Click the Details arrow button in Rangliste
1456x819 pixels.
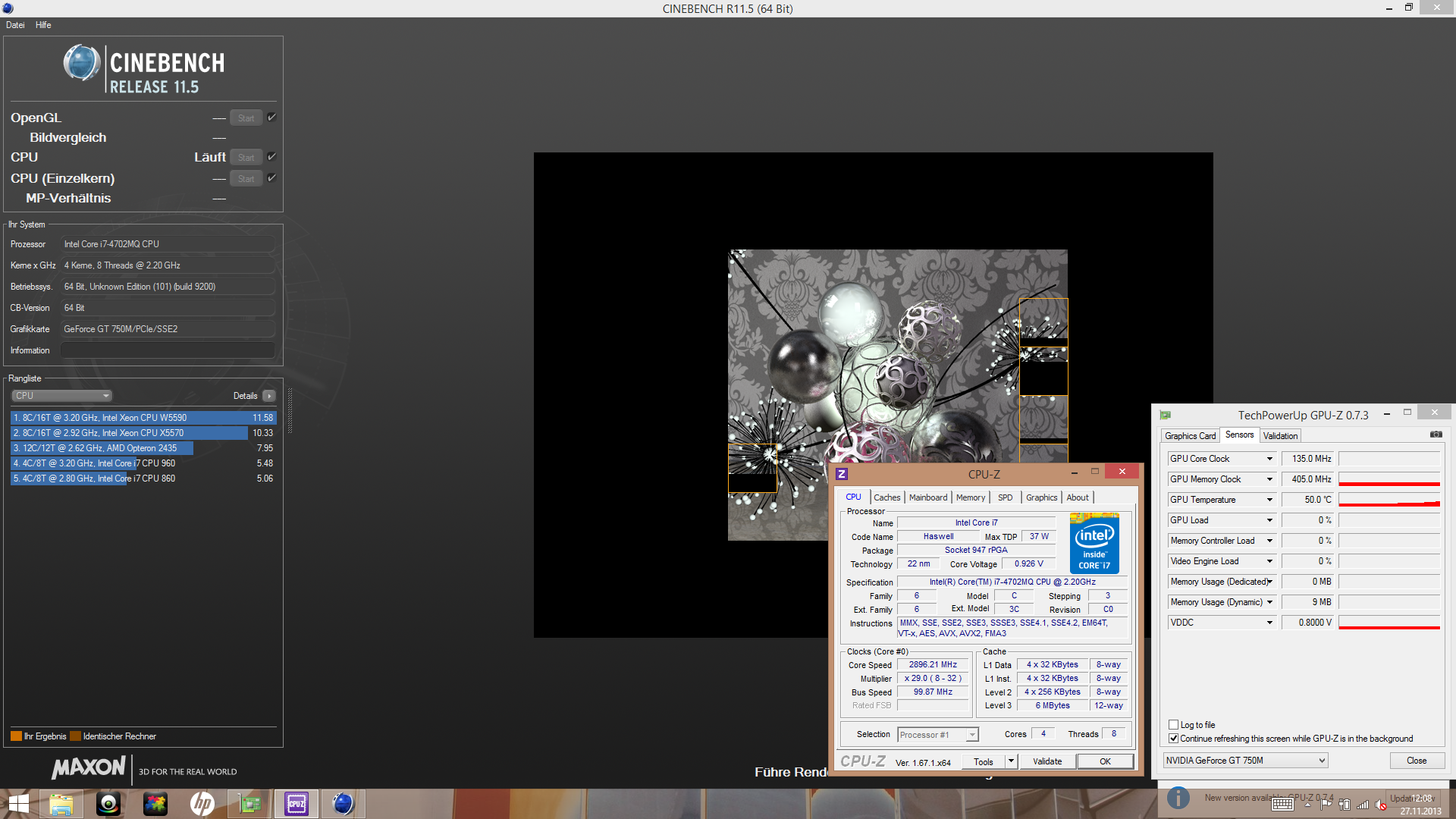click(x=269, y=396)
